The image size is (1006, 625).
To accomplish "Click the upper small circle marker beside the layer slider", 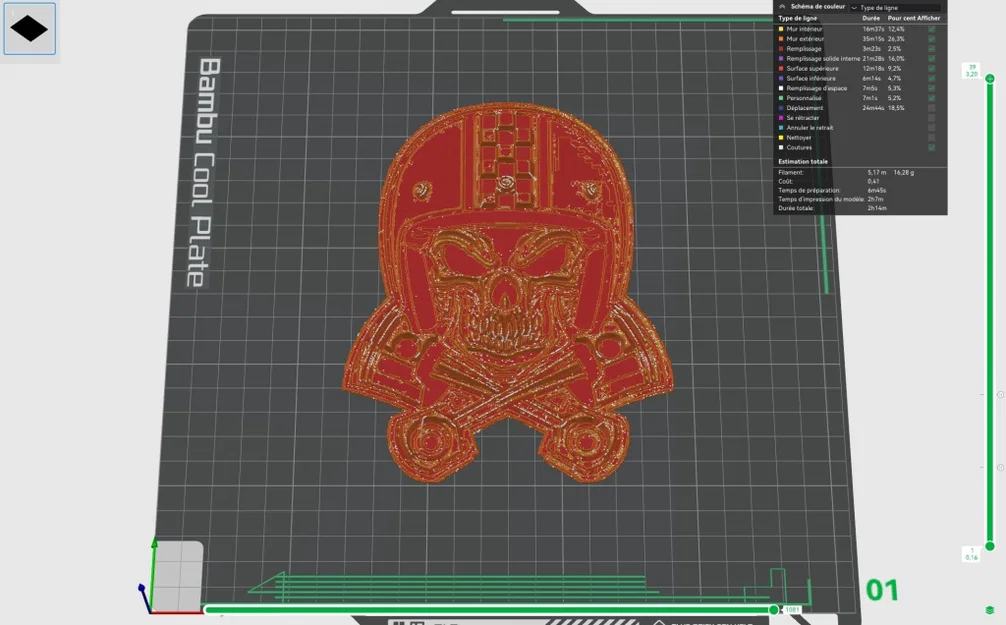I will pyautogui.click(x=1000, y=395).
